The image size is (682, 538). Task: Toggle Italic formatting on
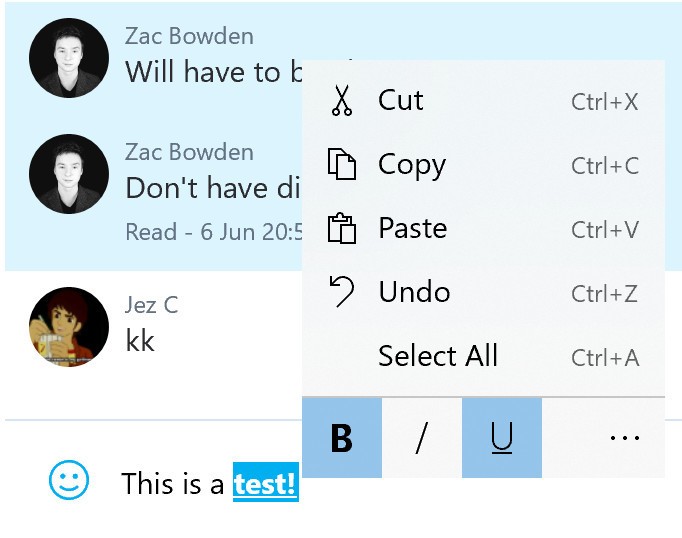click(x=421, y=438)
